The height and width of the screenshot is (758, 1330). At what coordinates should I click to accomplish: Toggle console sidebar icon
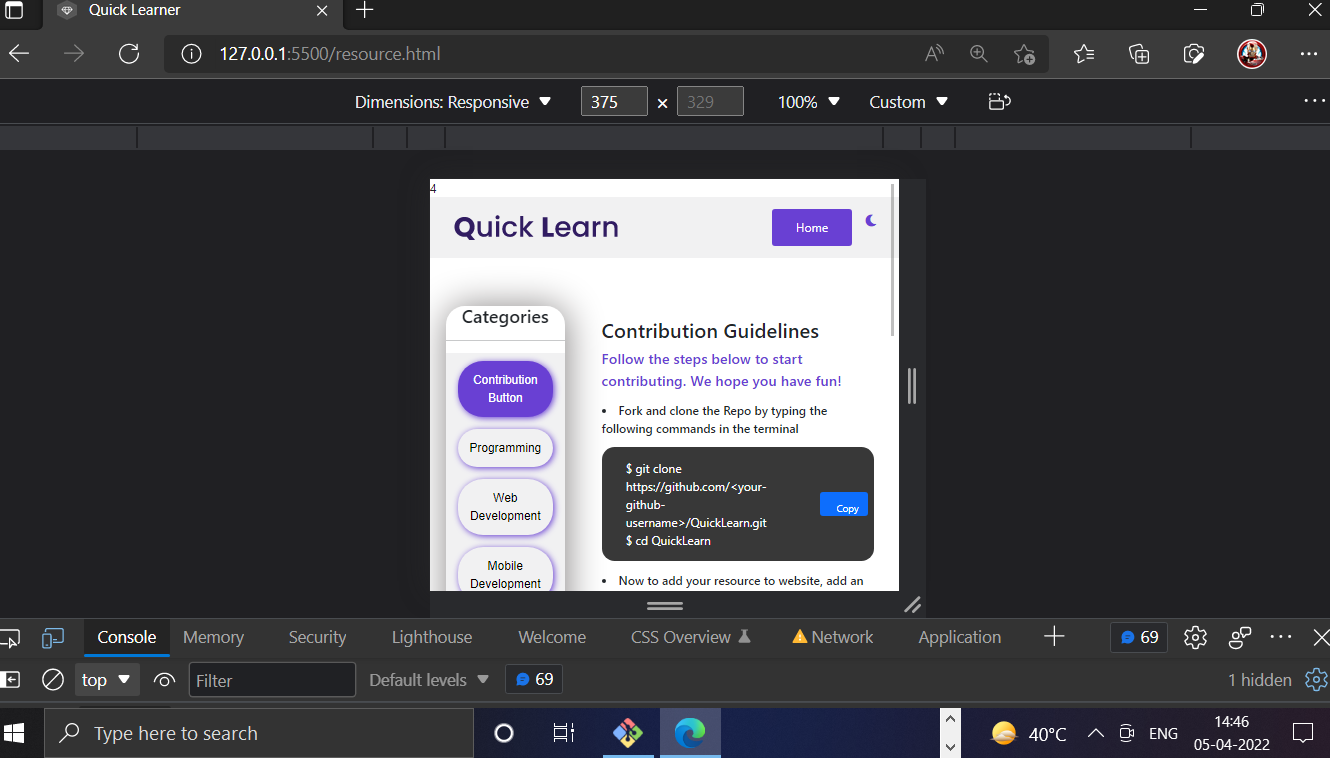pyautogui.click(x=10, y=680)
